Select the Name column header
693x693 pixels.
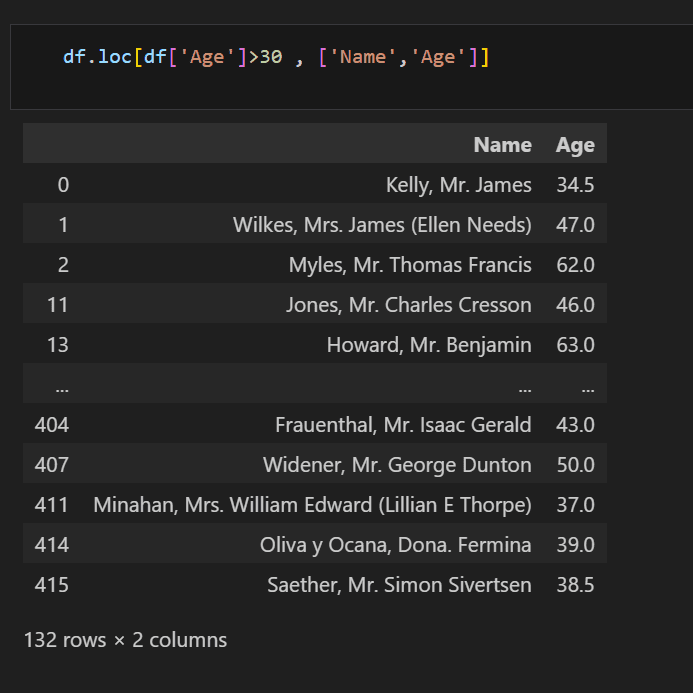(503, 145)
